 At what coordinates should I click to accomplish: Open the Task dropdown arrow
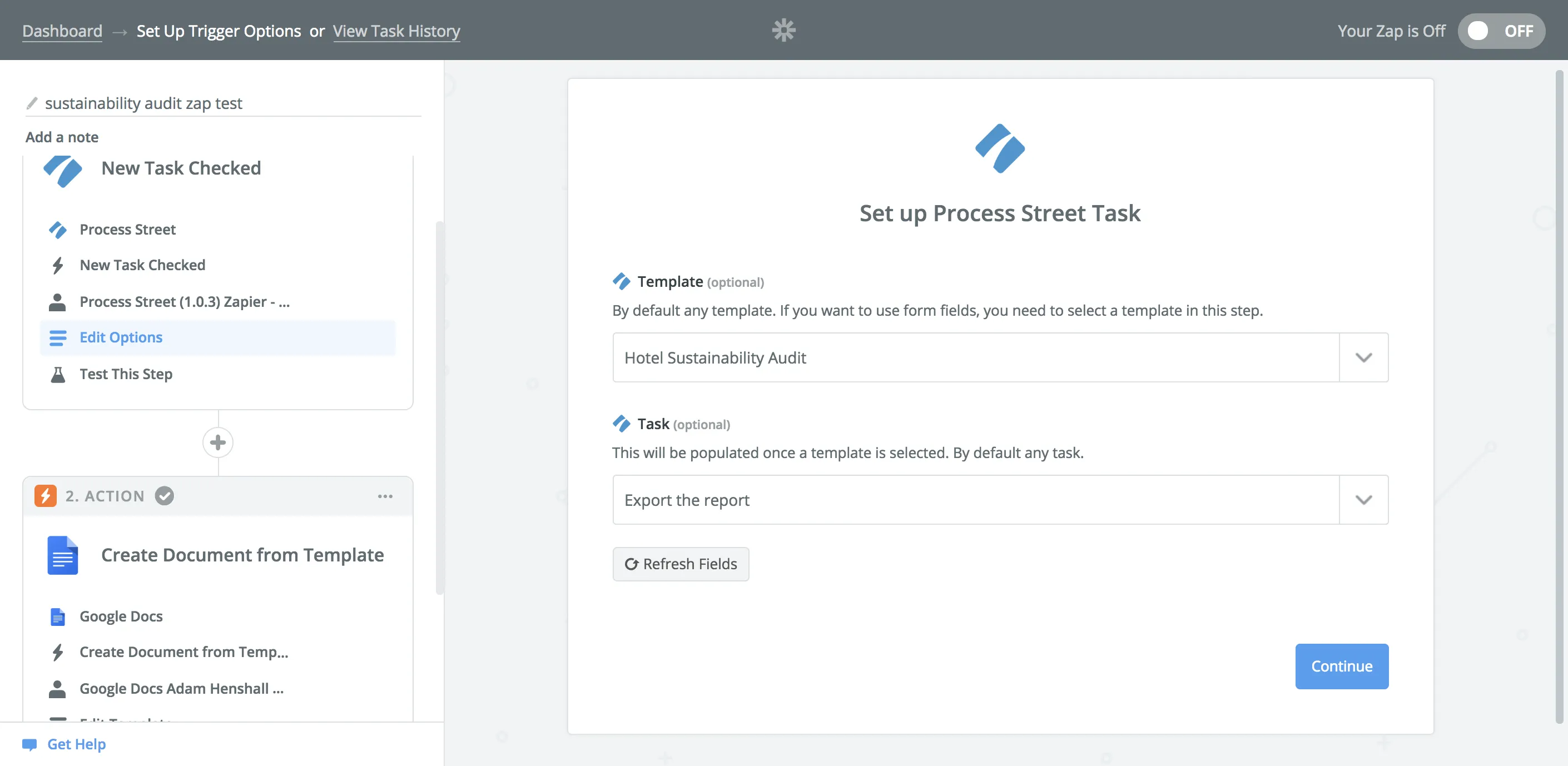[x=1363, y=500]
